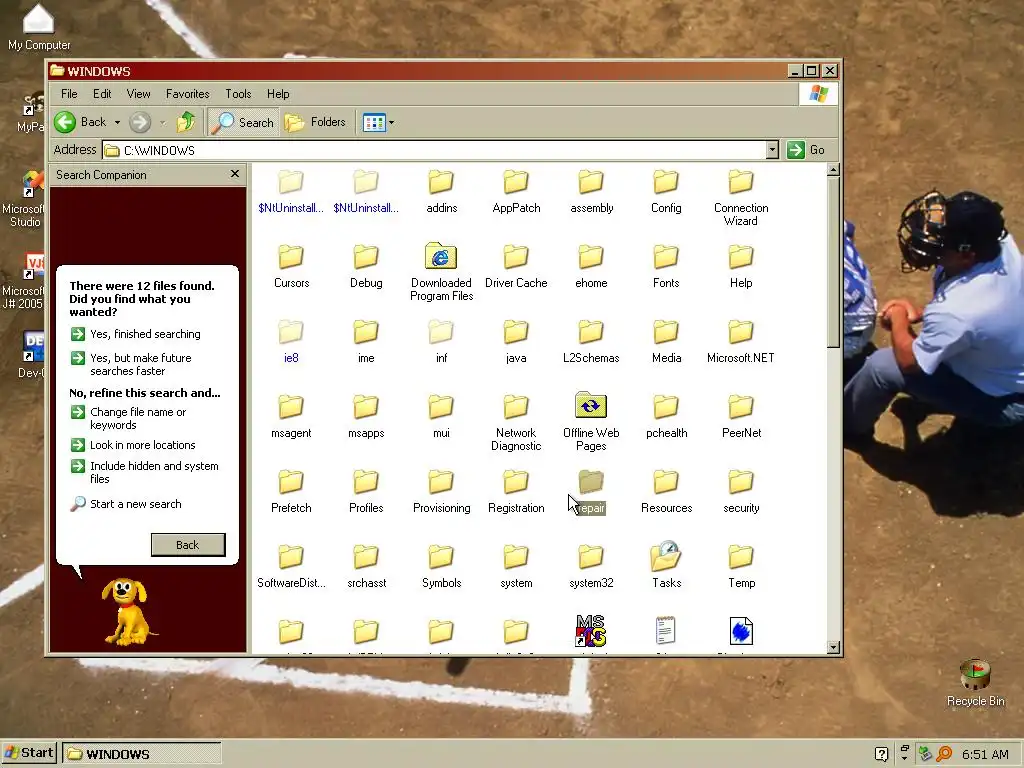Toggle the Search toolbar button
Viewport: 1024px width, 768px height.
click(x=244, y=122)
